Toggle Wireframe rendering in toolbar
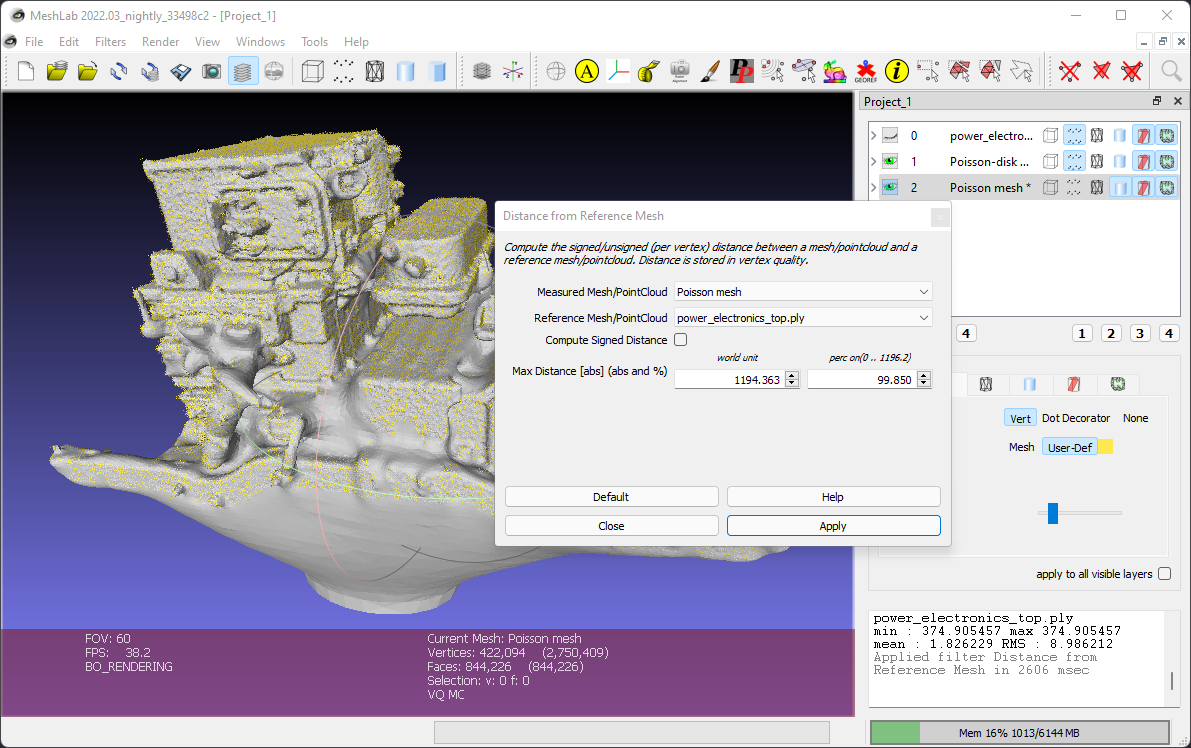 [x=374, y=71]
